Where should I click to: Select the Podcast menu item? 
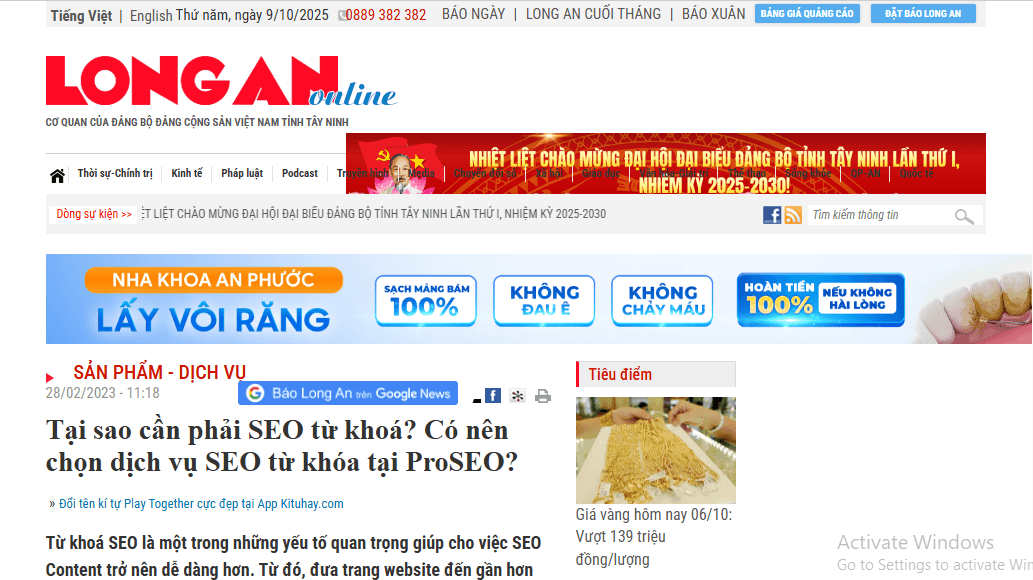pos(300,173)
